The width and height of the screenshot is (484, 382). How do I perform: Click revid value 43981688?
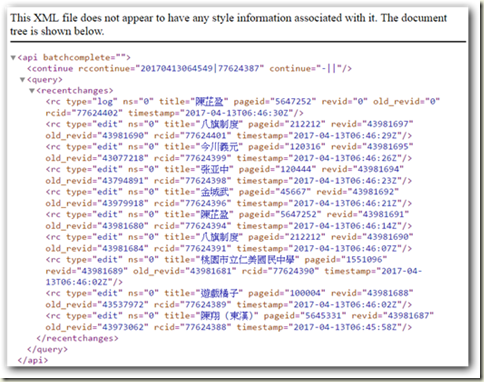(x=388, y=293)
